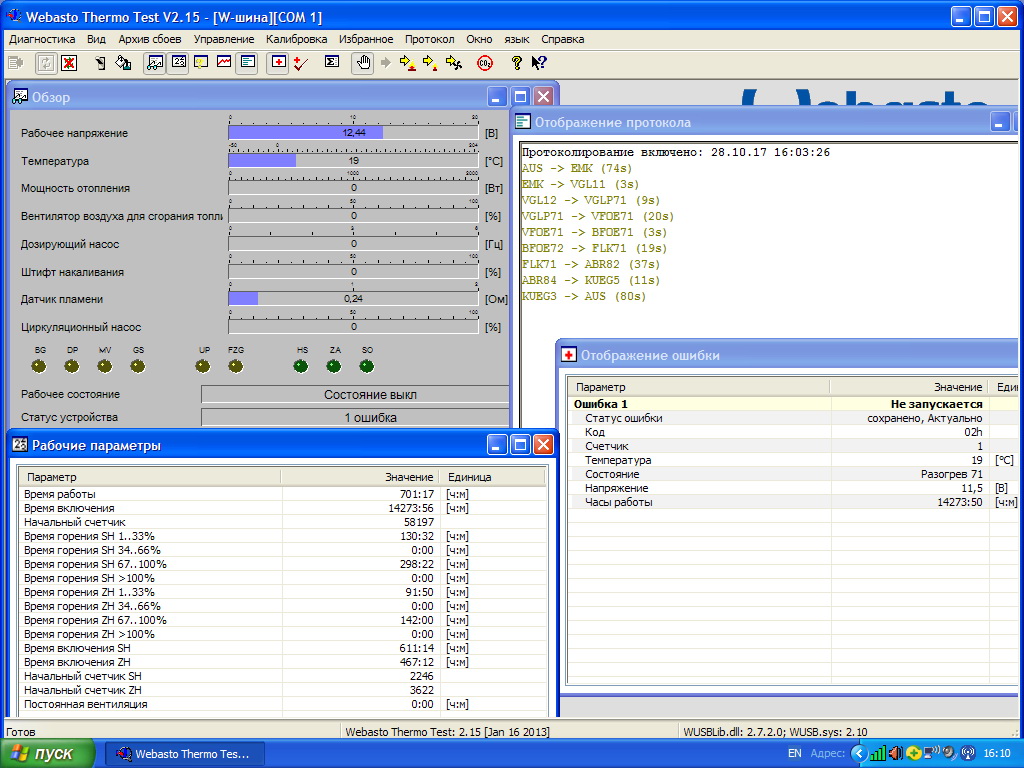Click the Значение column header in Рабочие параметры

tap(360, 477)
